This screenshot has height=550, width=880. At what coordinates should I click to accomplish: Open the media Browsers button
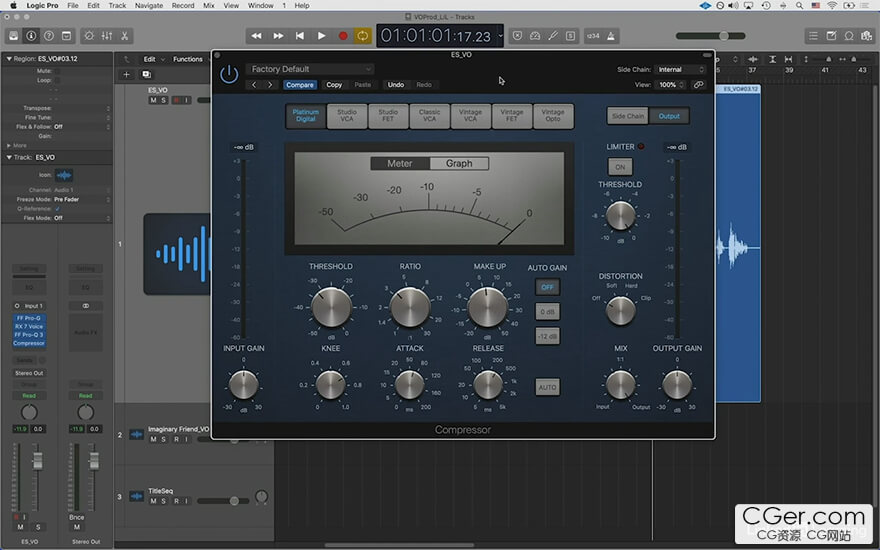[x=867, y=36]
